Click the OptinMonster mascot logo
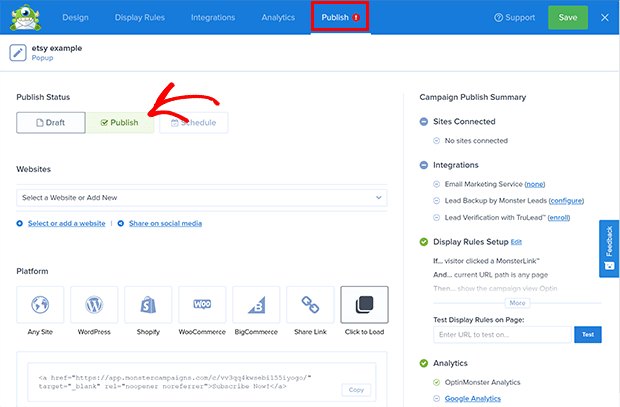Screen dimensions: 620x407 (x=26, y=17)
